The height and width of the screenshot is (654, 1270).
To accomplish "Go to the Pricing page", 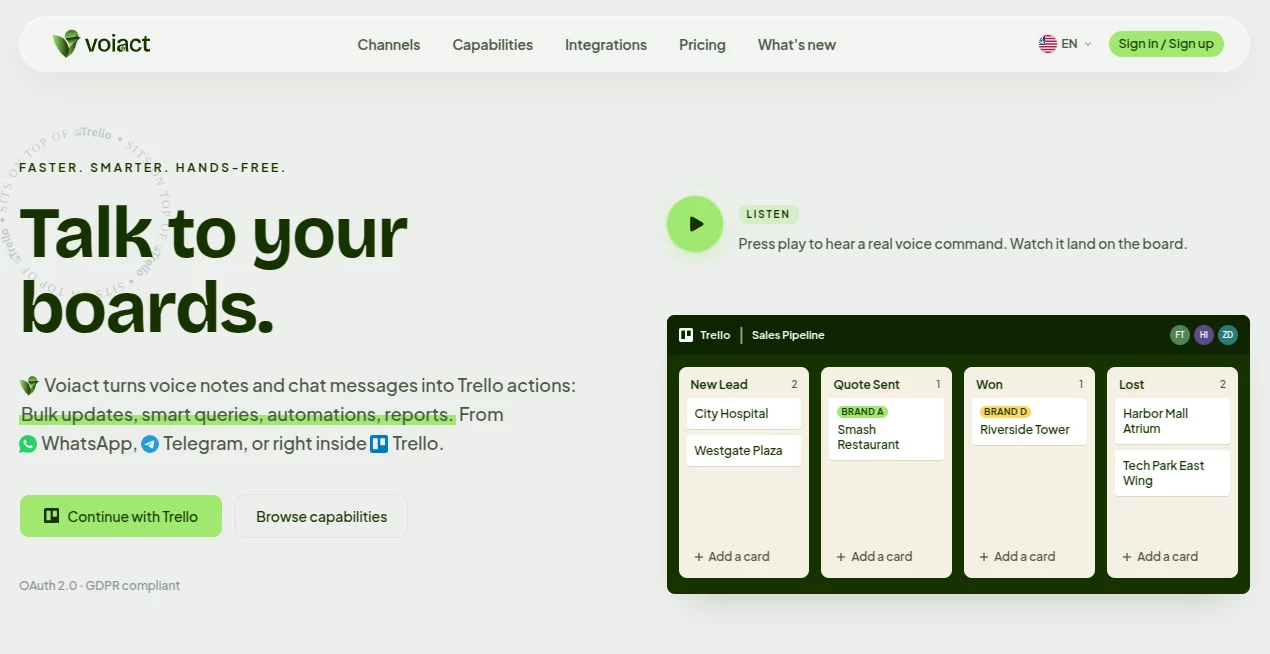I will click(702, 45).
